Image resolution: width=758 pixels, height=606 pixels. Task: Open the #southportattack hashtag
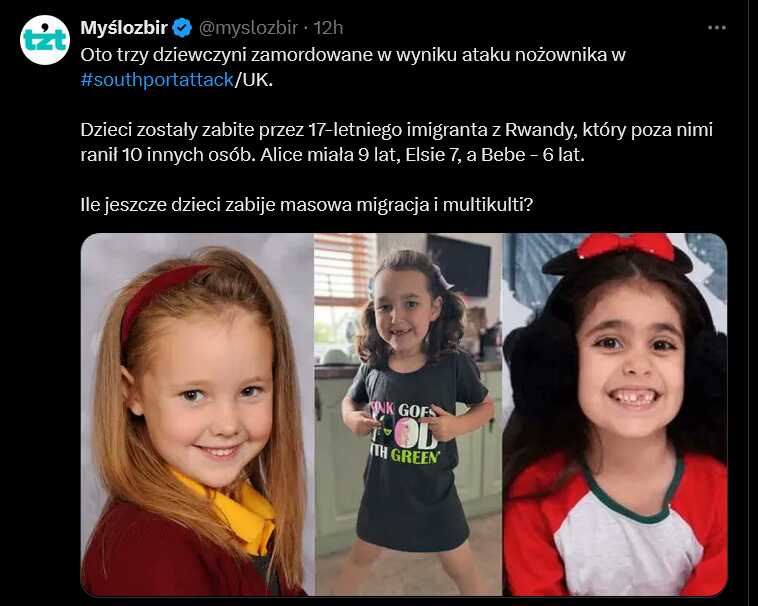(x=157, y=80)
